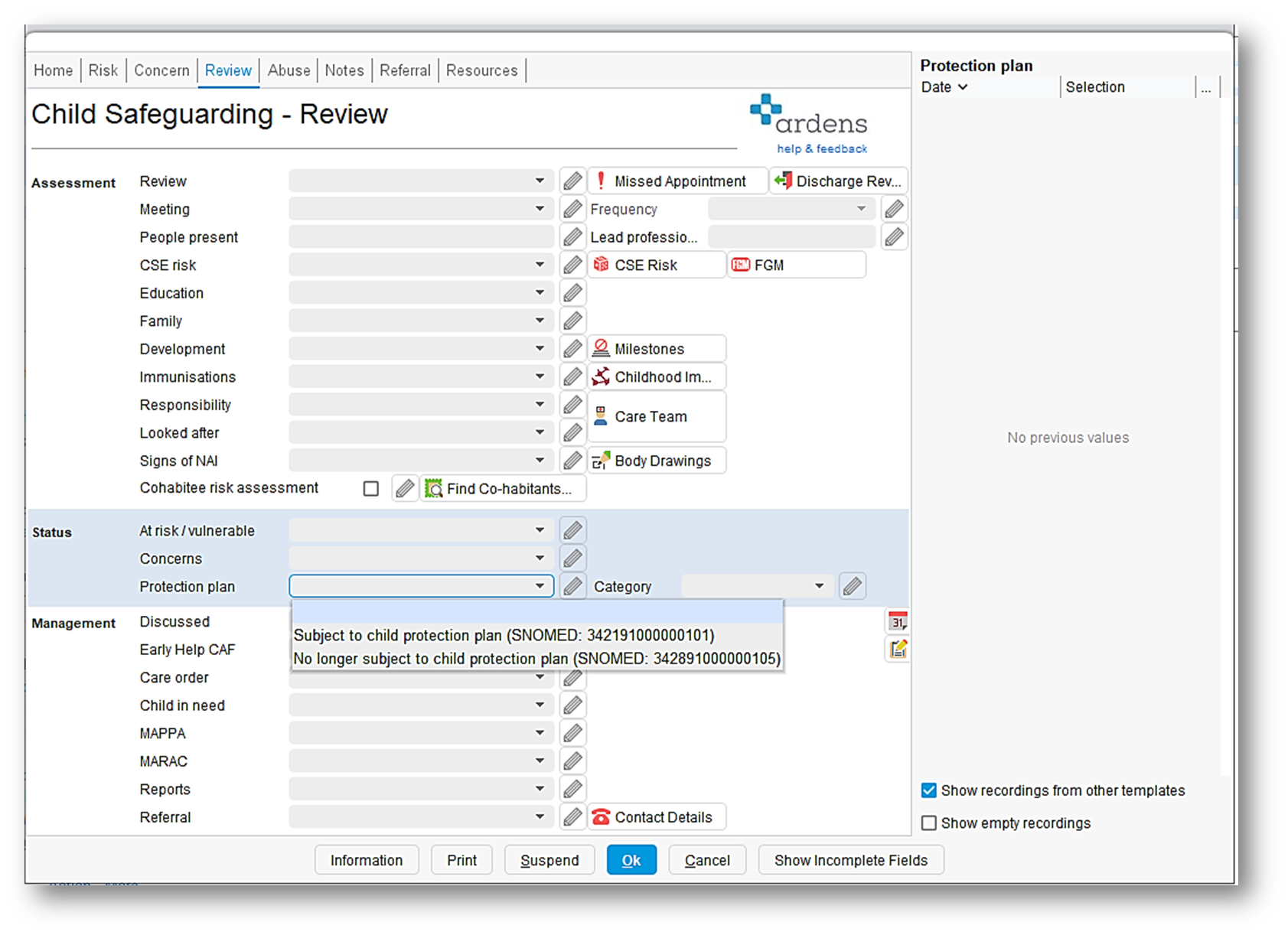Image resolution: width=1288 pixels, height=935 pixels.
Task: Click pencil icon for Immunisations row
Action: point(572,376)
